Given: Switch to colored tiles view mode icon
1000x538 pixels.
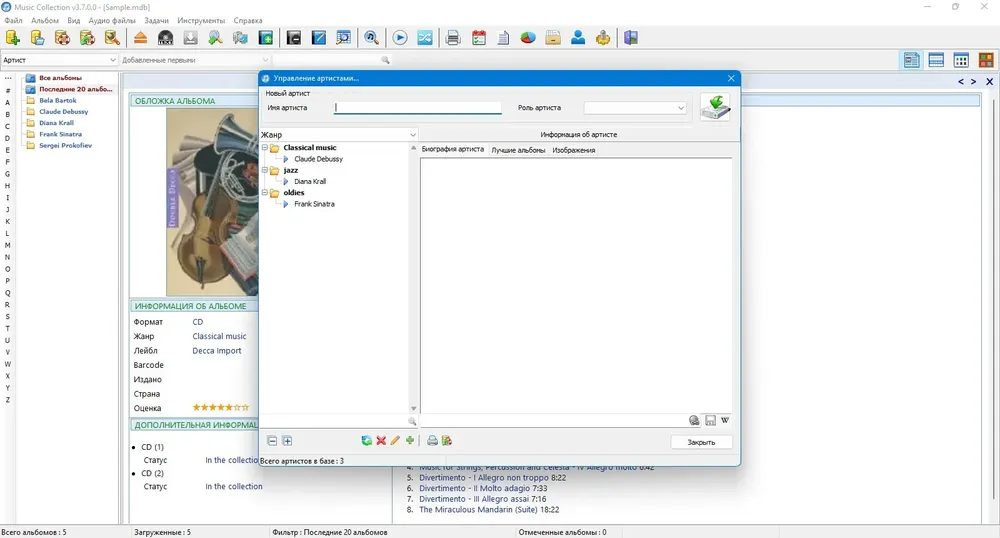Looking at the screenshot, I should pos(986,60).
